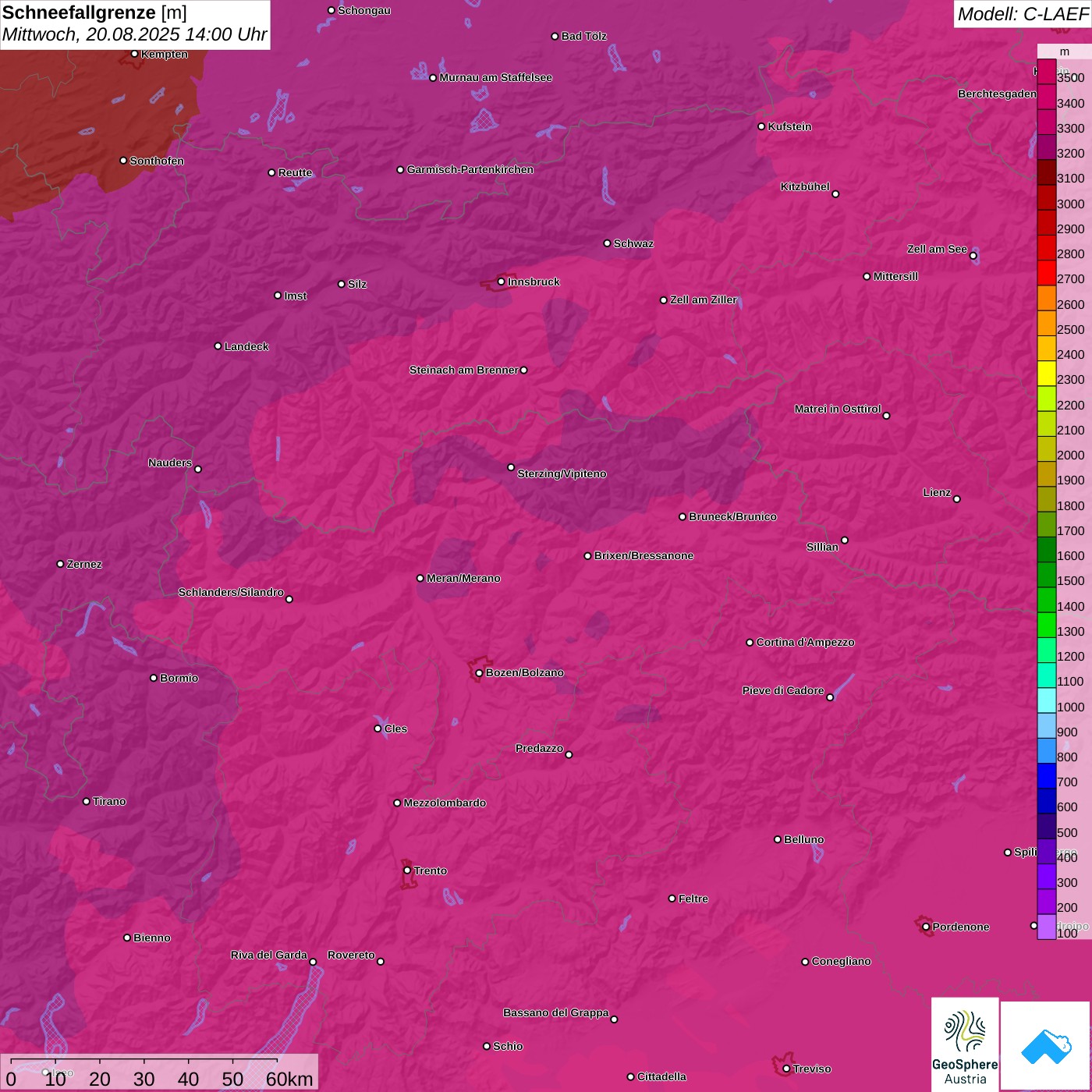Choose the pure blue 700 legend swatch
This screenshot has width=1092, height=1092.
point(1047,776)
